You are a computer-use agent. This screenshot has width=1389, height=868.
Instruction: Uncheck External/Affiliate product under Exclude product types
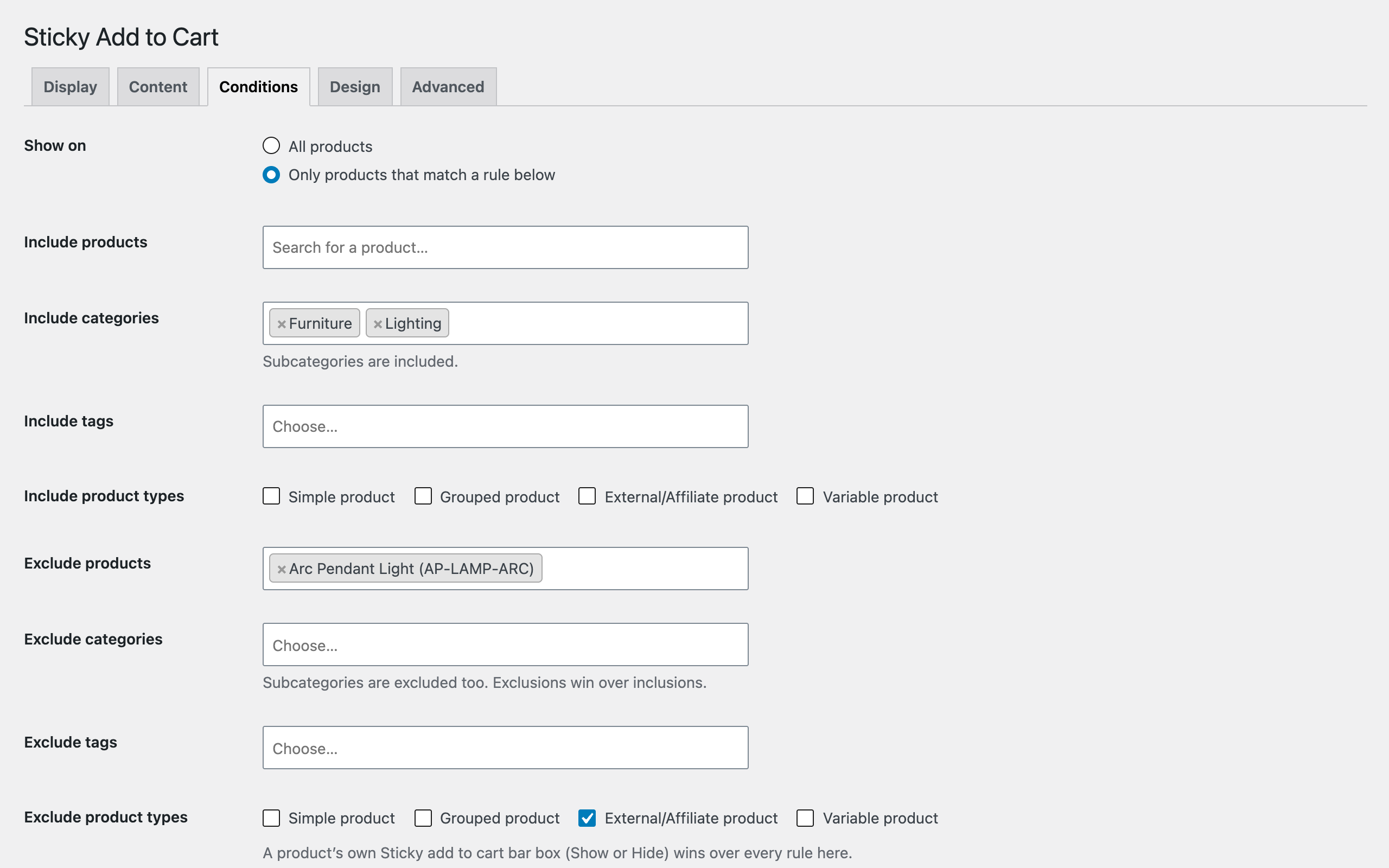click(x=587, y=818)
